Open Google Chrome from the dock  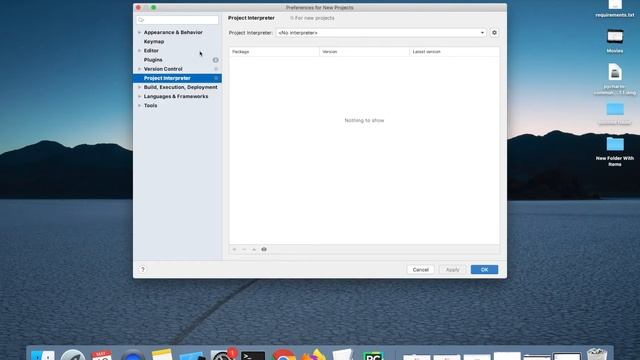point(284,355)
